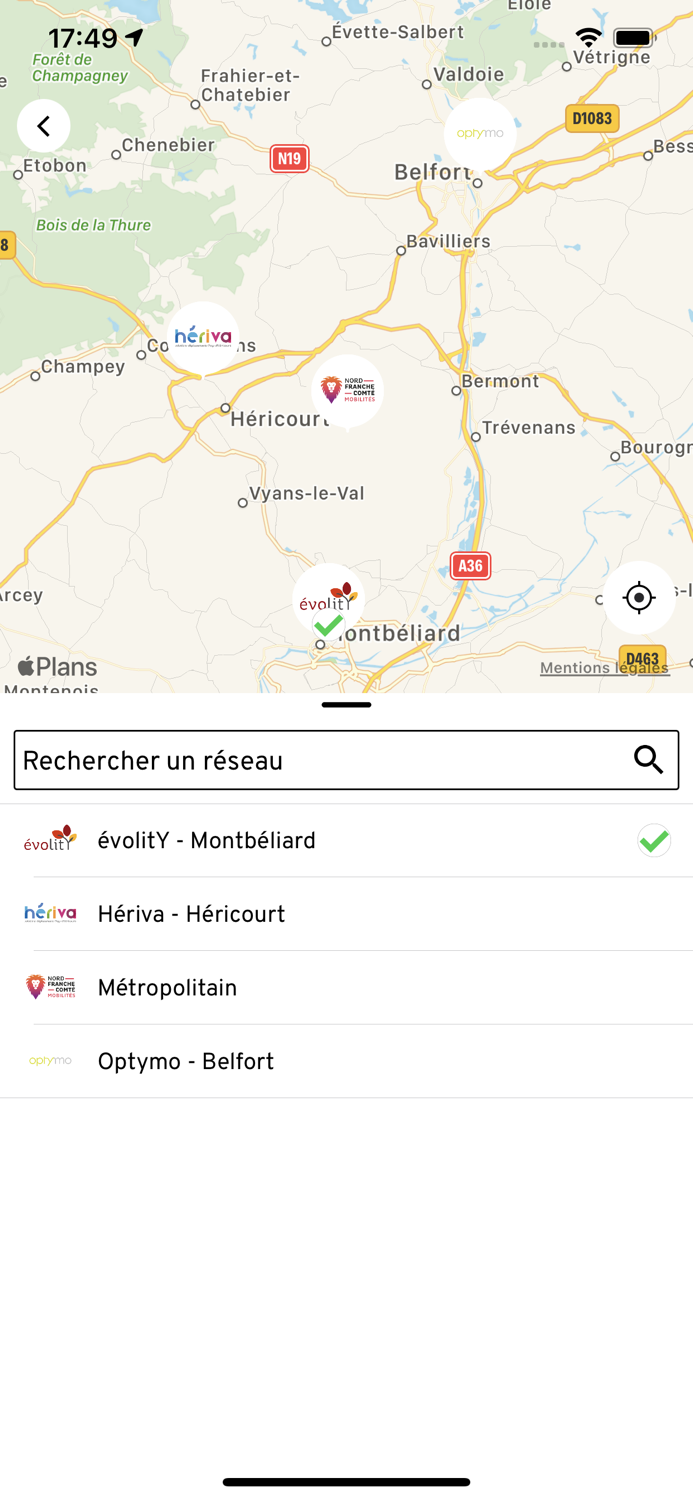Expand the bottom sheet via its drag handle
693x1500 pixels.
pyautogui.click(x=346, y=705)
